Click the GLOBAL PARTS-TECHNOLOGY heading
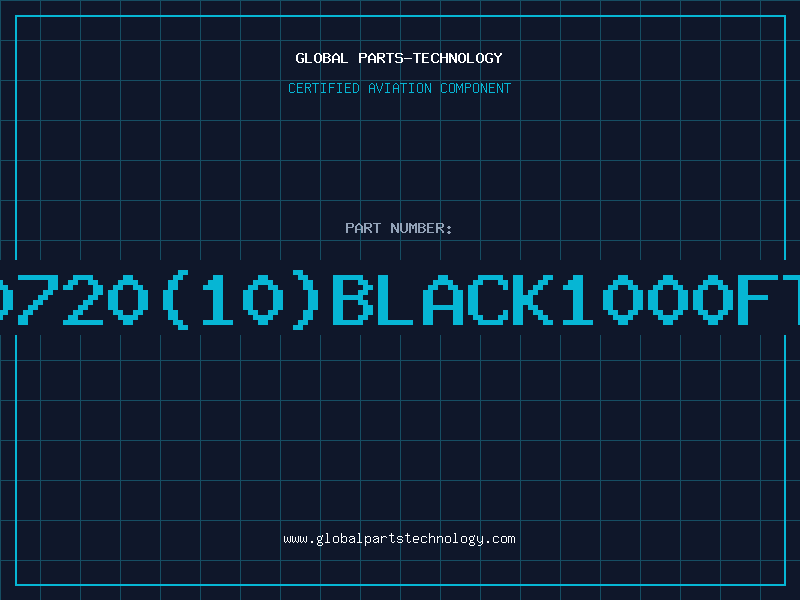800x600 pixels. click(399, 58)
